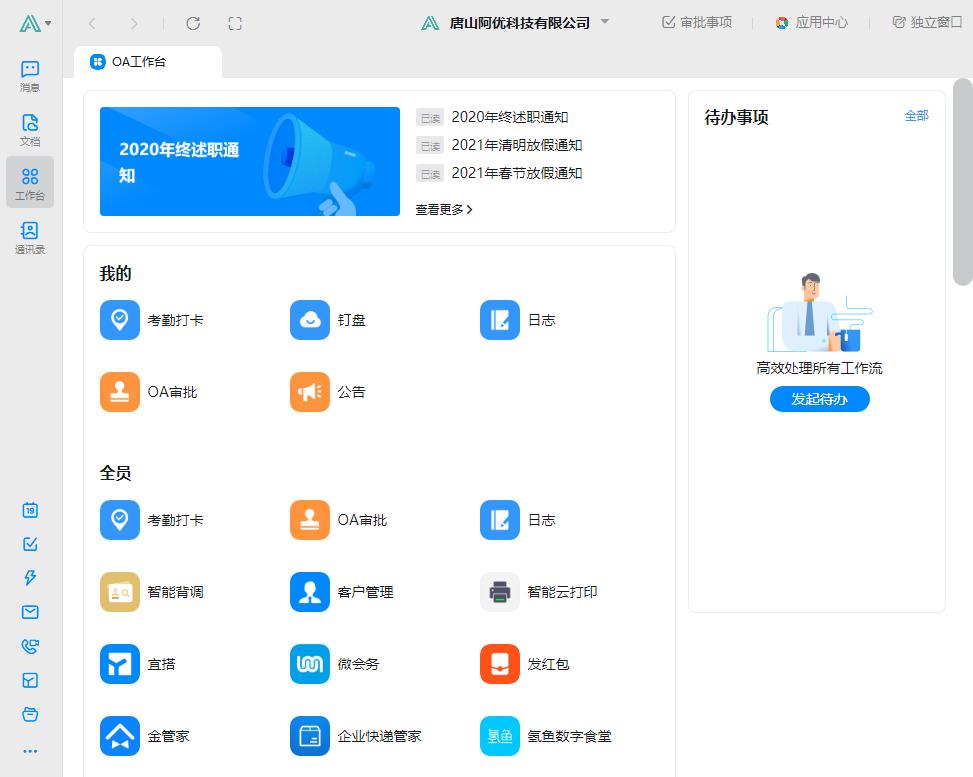The width and height of the screenshot is (973, 777).
Task: Open 考勤打卡 in the 我的 section
Action: coord(120,320)
